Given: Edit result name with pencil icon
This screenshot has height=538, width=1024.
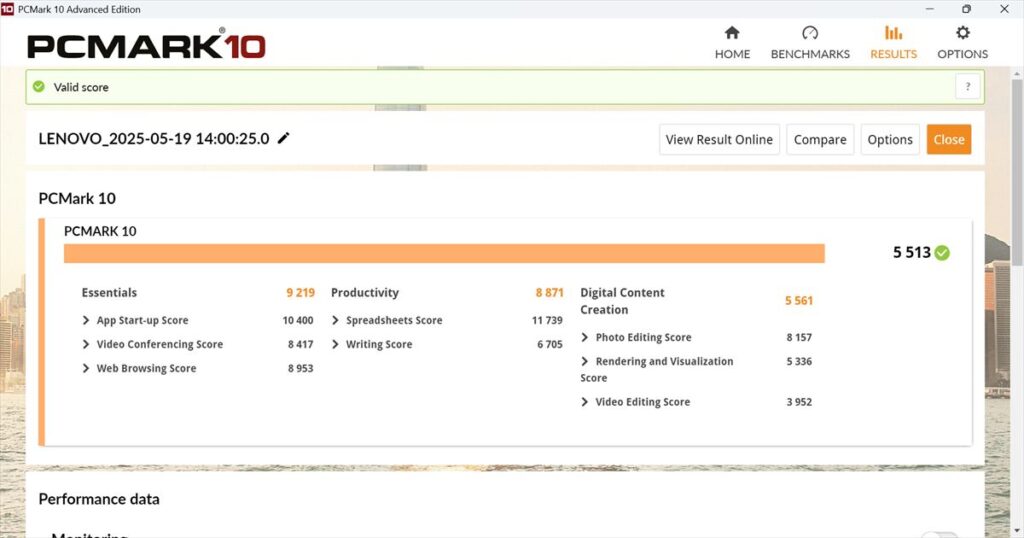Looking at the screenshot, I should (x=283, y=138).
